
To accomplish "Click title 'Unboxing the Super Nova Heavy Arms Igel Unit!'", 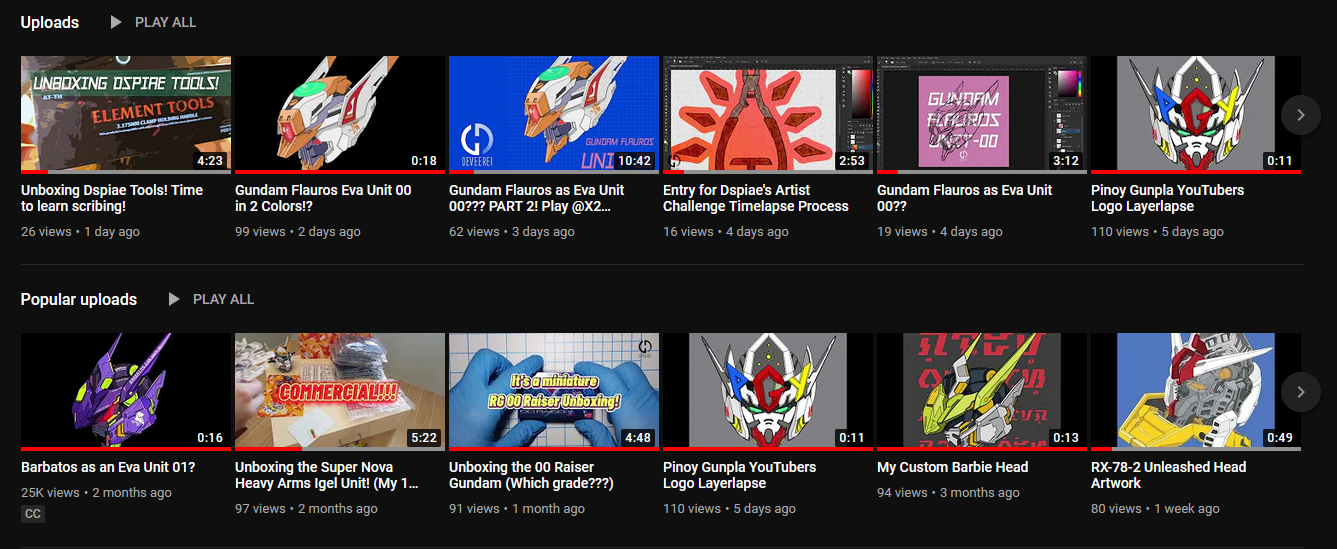I will (x=327, y=475).
